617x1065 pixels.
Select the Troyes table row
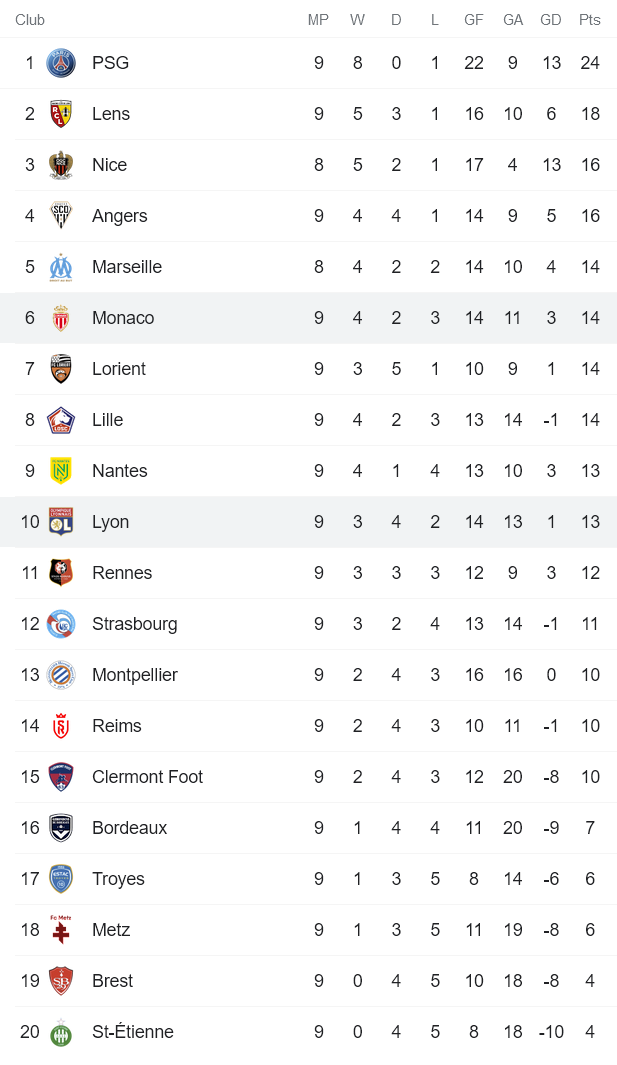308,879
